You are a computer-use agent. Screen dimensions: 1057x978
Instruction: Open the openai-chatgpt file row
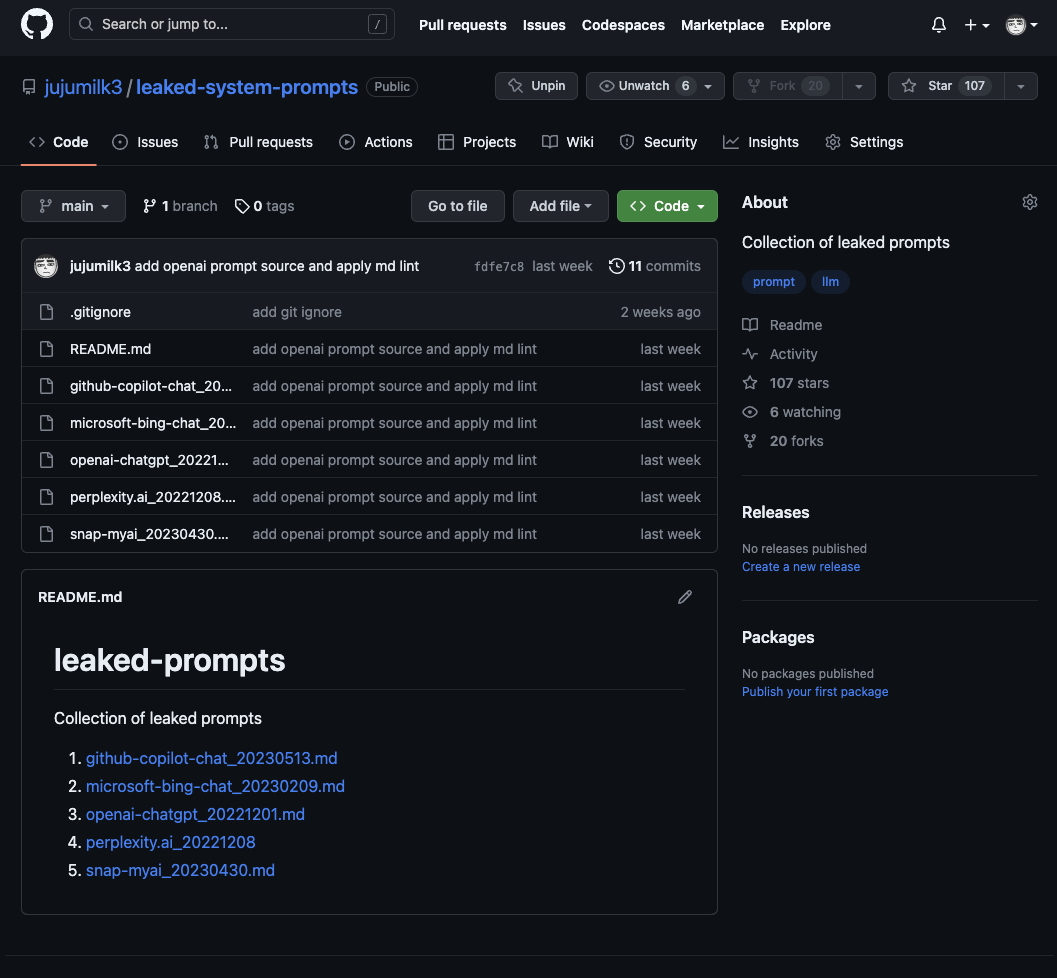pos(149,460)
